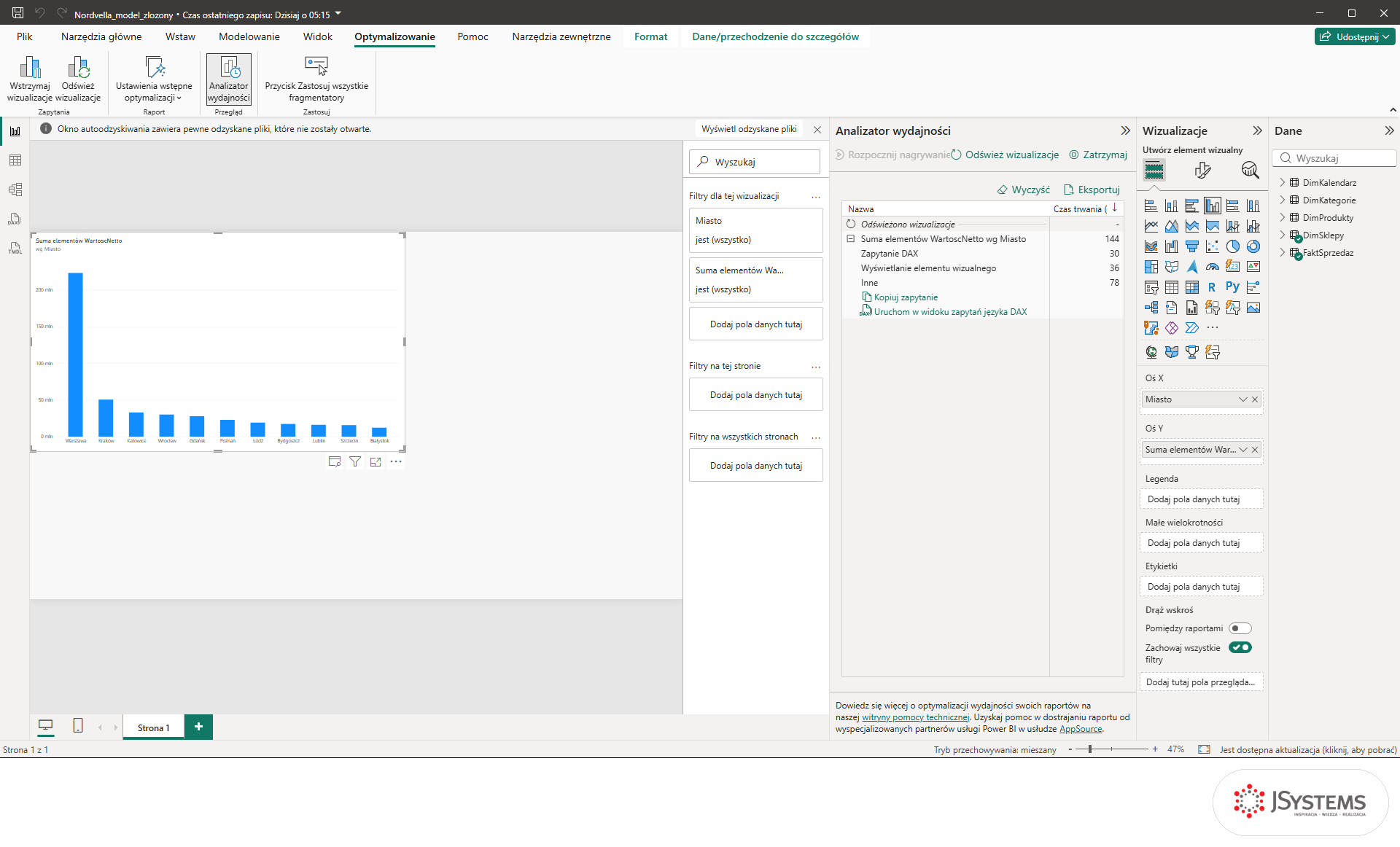Click Odśwież wizualizacje in performance analyzer
This screenshot has height=847, width=1400.
(1006, 155)
